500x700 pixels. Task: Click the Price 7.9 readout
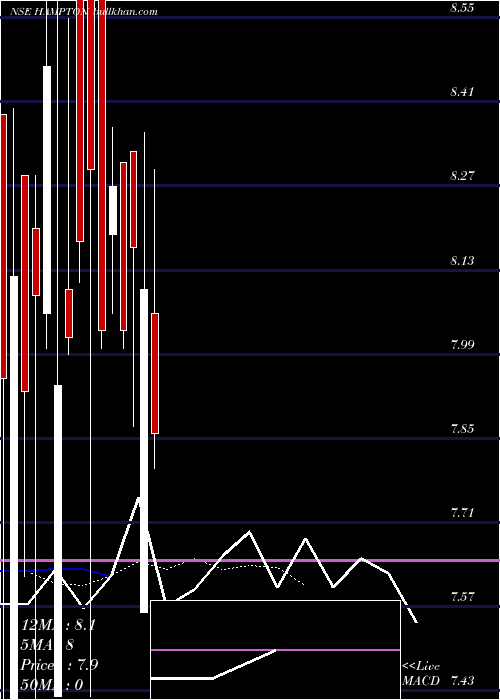click(x=59, y=665)
